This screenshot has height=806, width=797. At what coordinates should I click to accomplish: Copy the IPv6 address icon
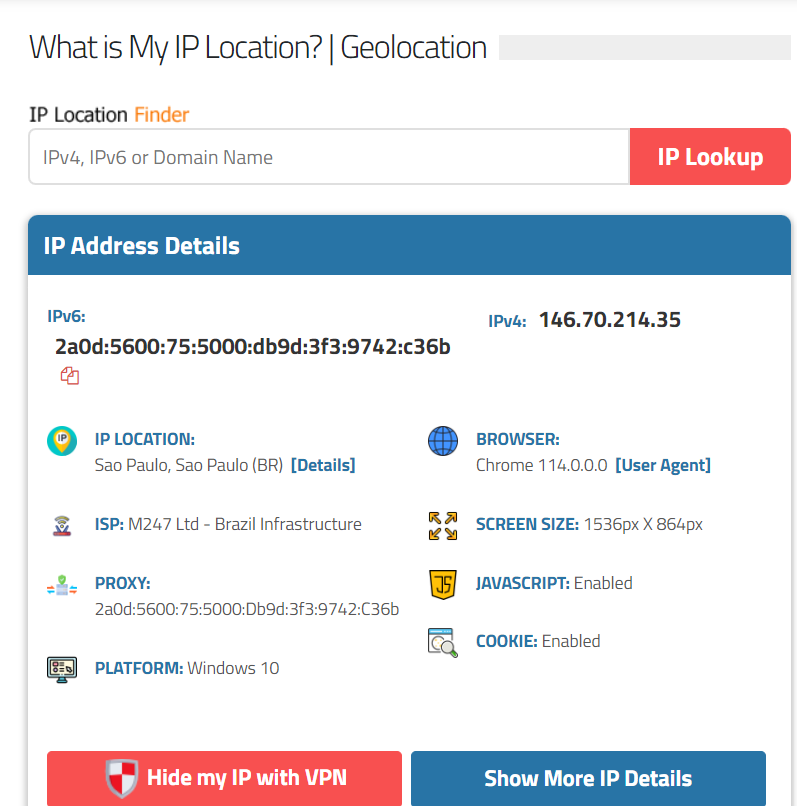tap(69, 376)
